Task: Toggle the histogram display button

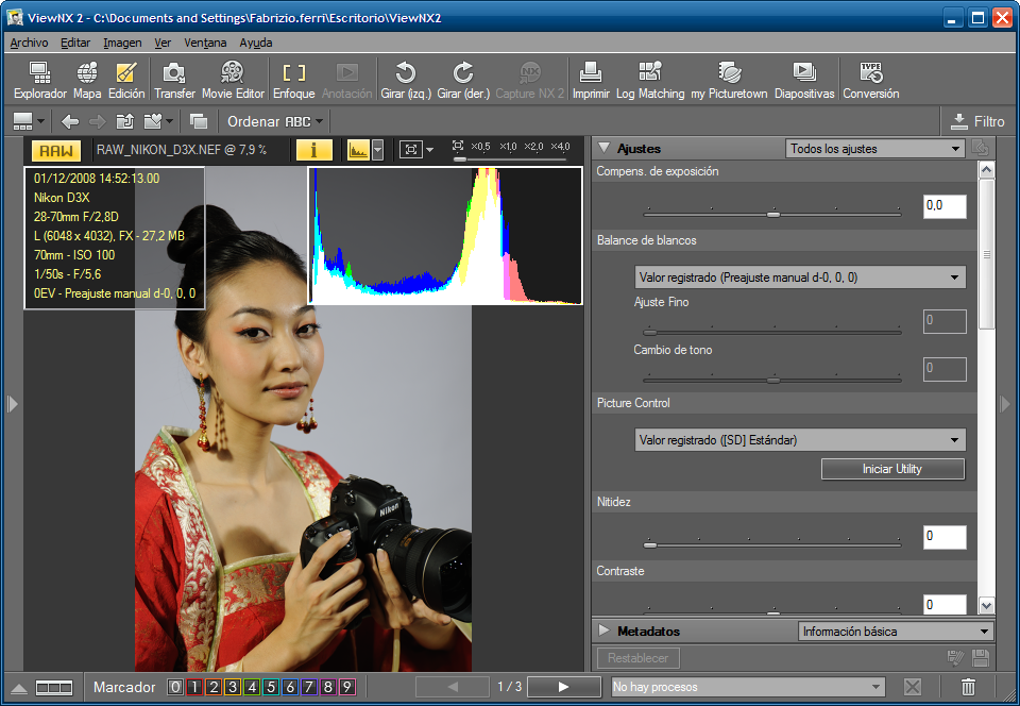Action: pos(358,151)
